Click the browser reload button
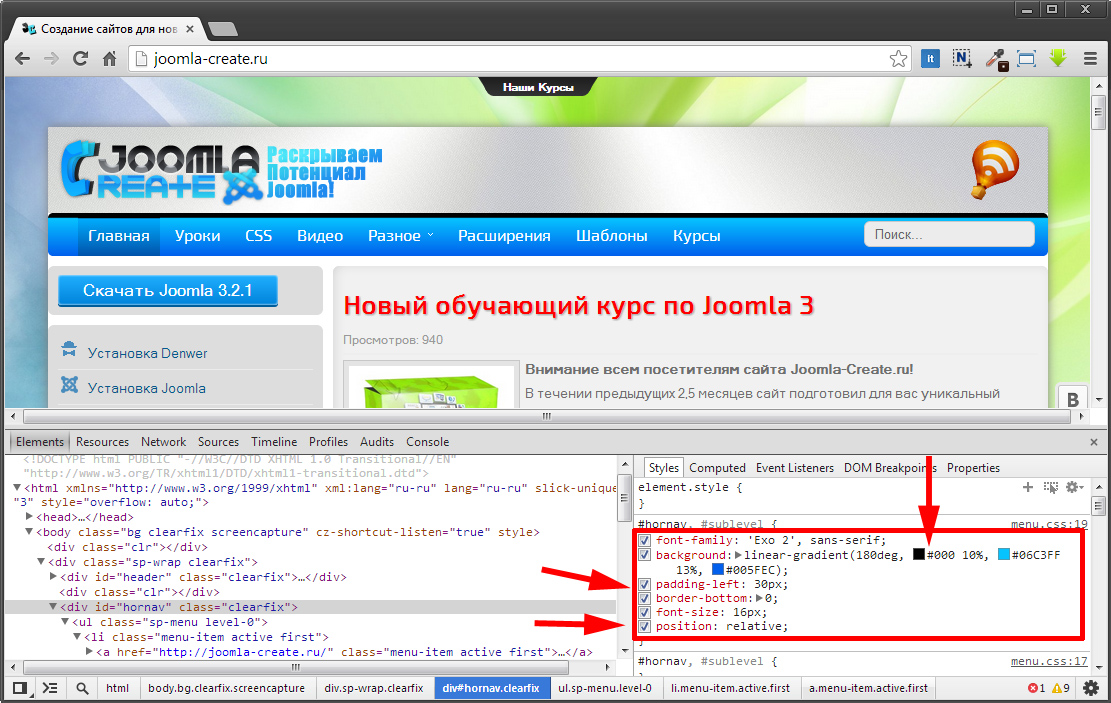This screenshot has width=1111, height=703. point(81,59)
